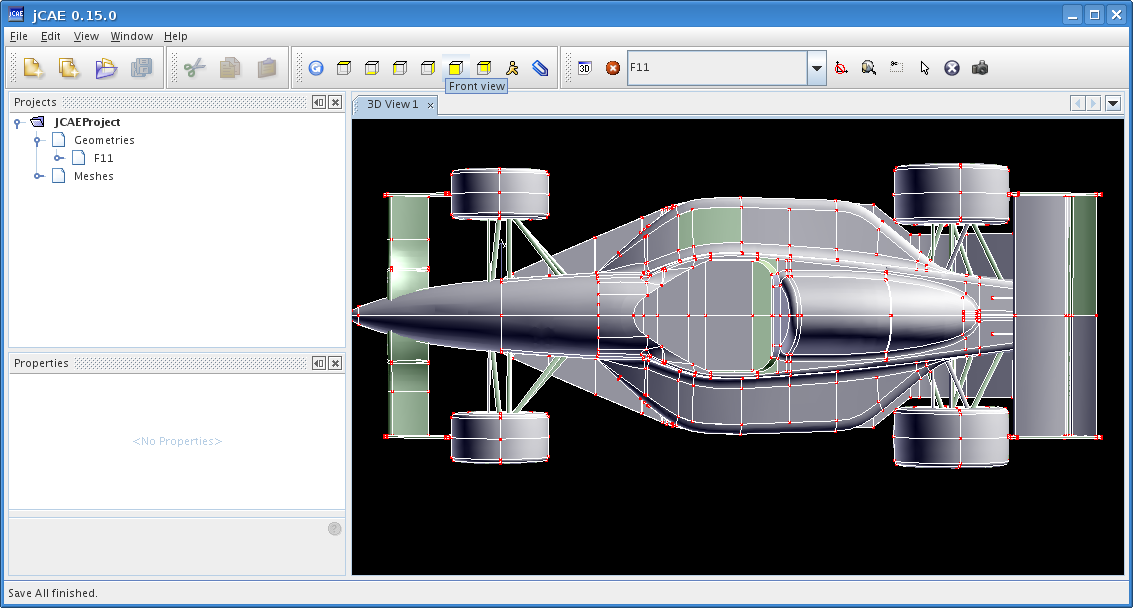Screen dimensions: 1133x608
Task: Select cube view with yellow bottom face
Action: coord(372,68)
